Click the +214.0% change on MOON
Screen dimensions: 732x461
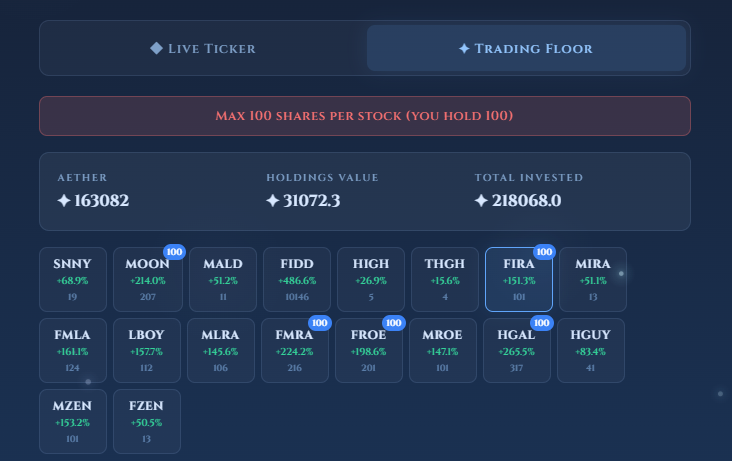148,281
